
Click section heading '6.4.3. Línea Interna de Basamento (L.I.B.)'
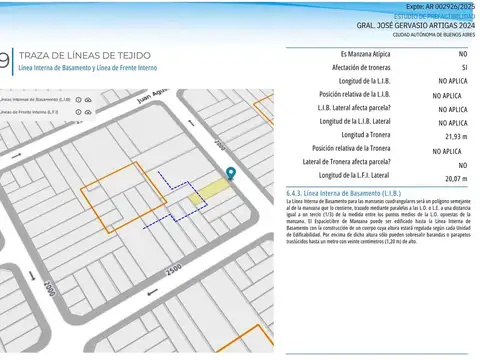pos(344,193)
